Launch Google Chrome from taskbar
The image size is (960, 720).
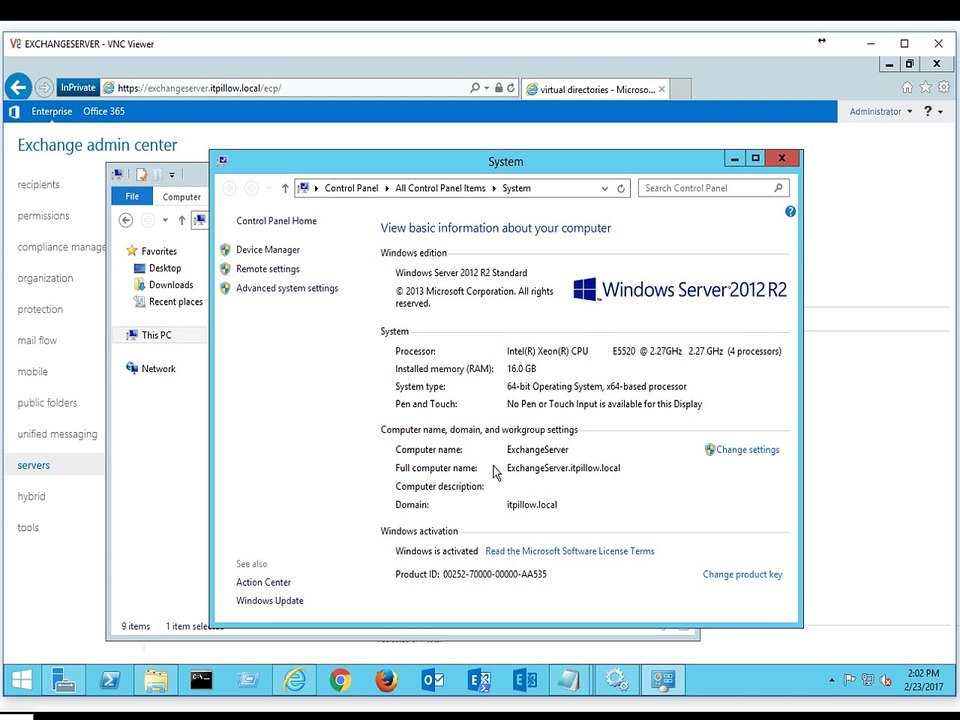[x=340, y=680]
